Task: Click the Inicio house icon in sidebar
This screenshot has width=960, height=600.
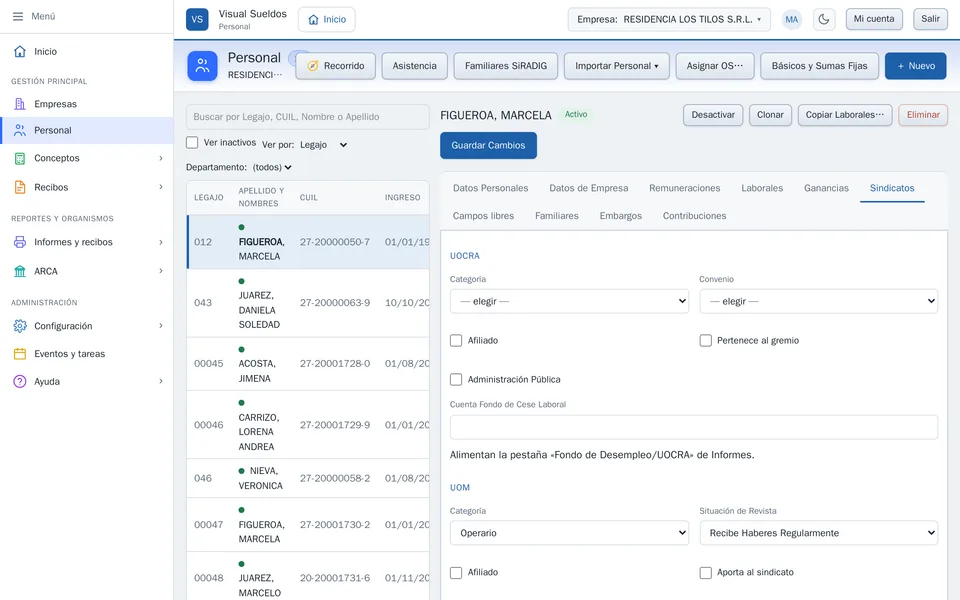Action: pos(20,51)
